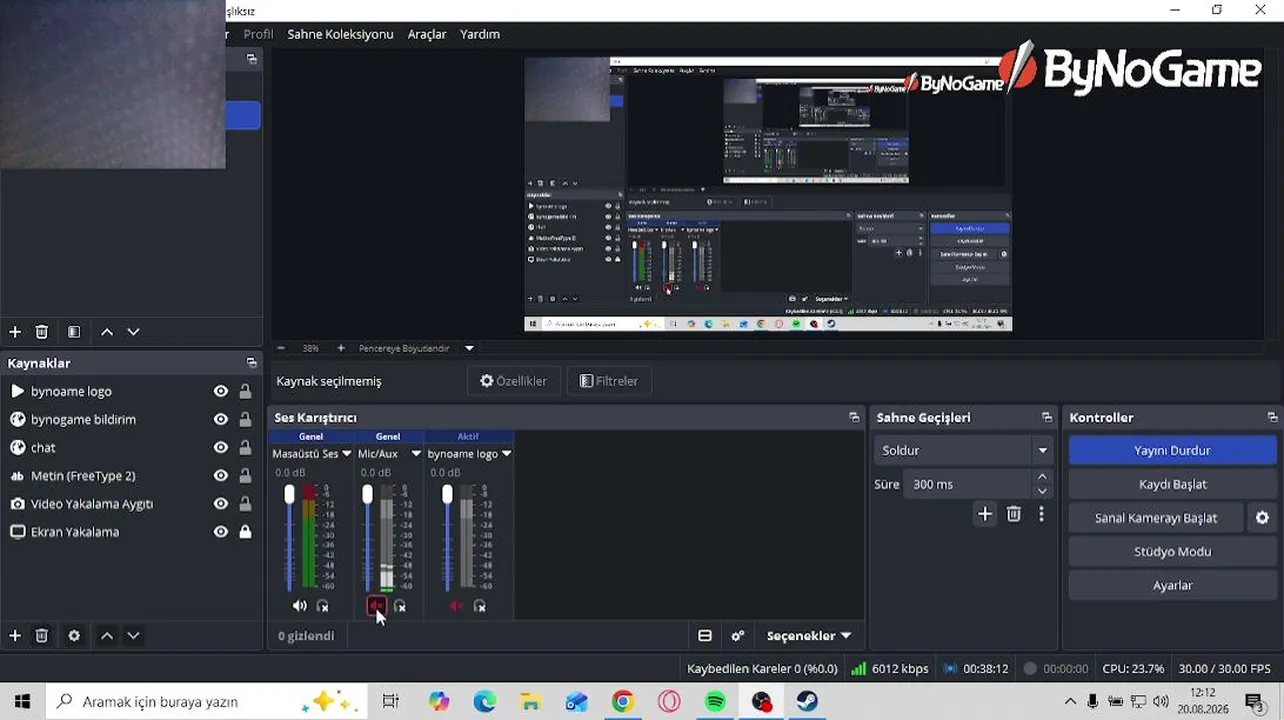Increase transition Süre with up arrow
The image size is (1284, 720).
tap(1042, 478)
